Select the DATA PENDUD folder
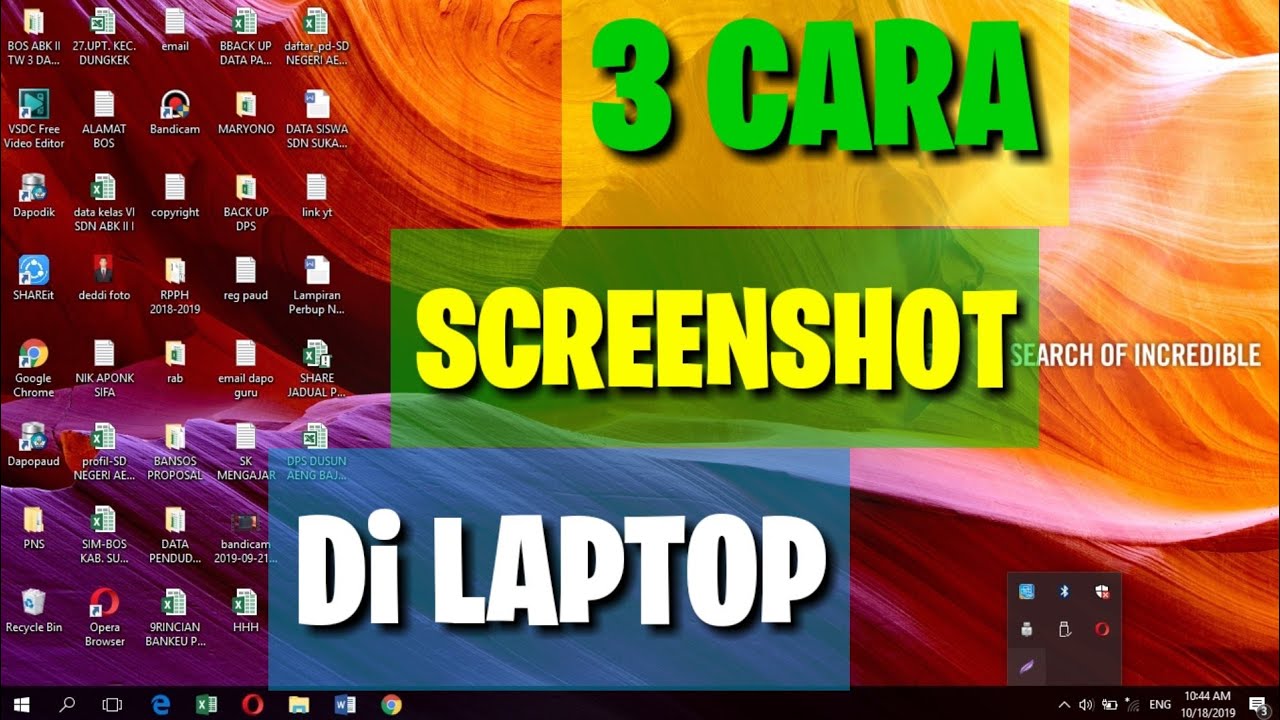Image resolution: width=1280 pixels, height=720 pixels. tap(175, 535)
